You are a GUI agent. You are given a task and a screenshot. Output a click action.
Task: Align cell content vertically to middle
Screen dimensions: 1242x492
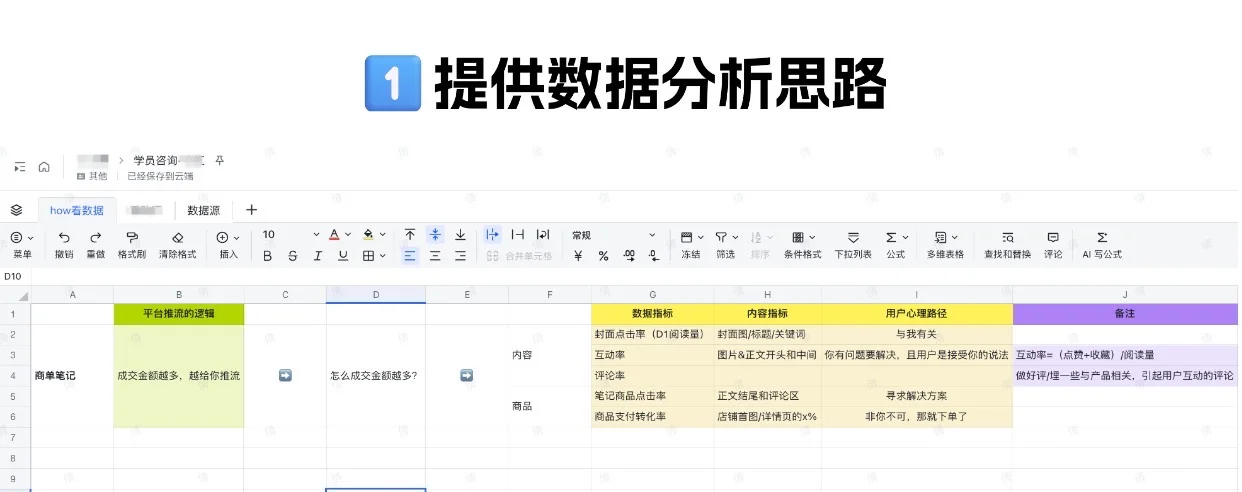click(x=435, y=235)
